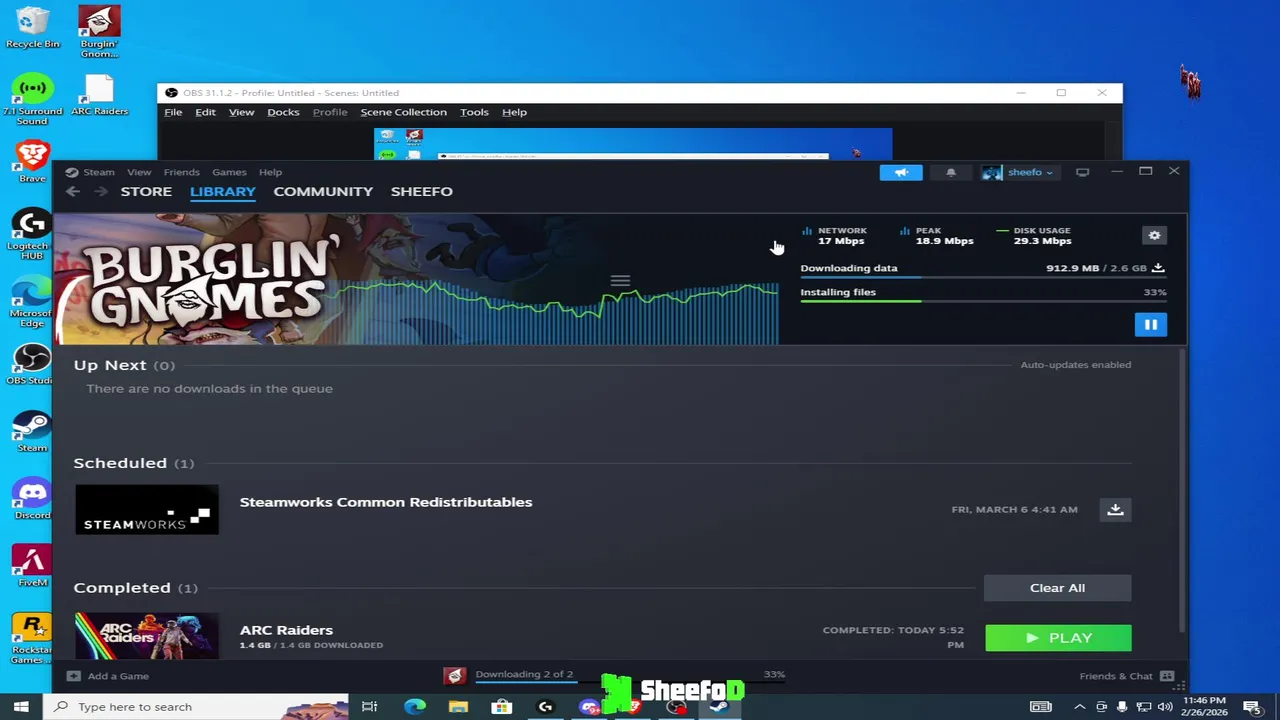Open Steam notifications bell
The width and height of the screenshot is (1280, 720).
(x=951, y=172)
